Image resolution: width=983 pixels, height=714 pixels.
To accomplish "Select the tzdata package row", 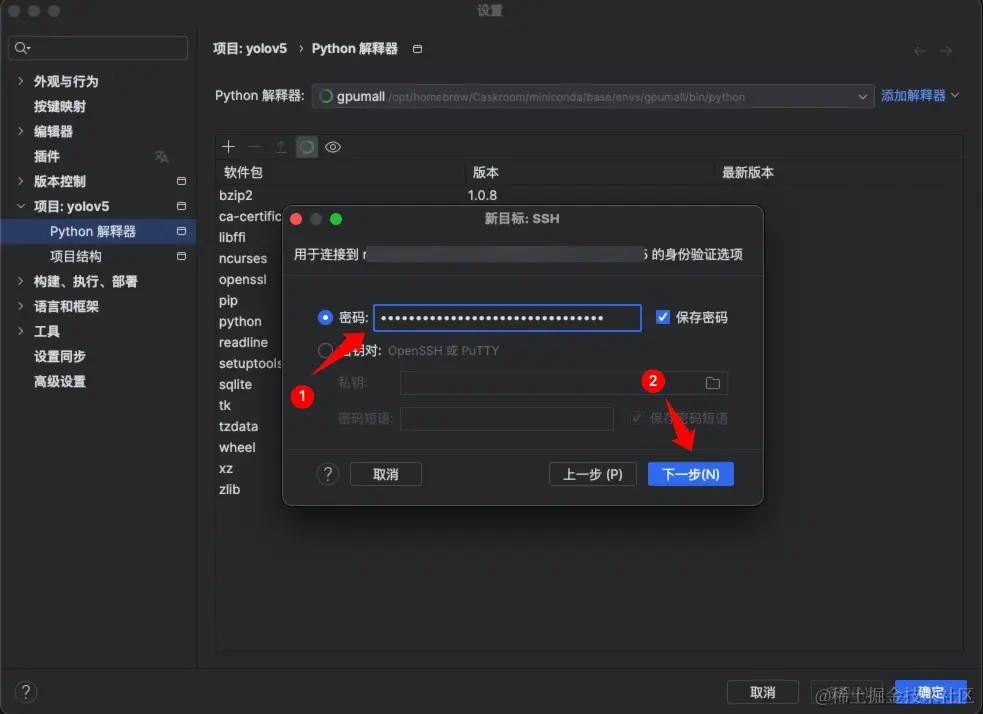I will click(238, 426).
